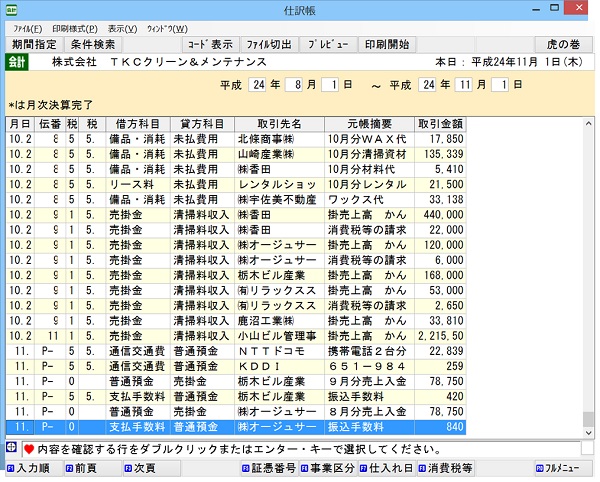Click the row with amount 6,000
600x482 pixels.
click(236, 260)
